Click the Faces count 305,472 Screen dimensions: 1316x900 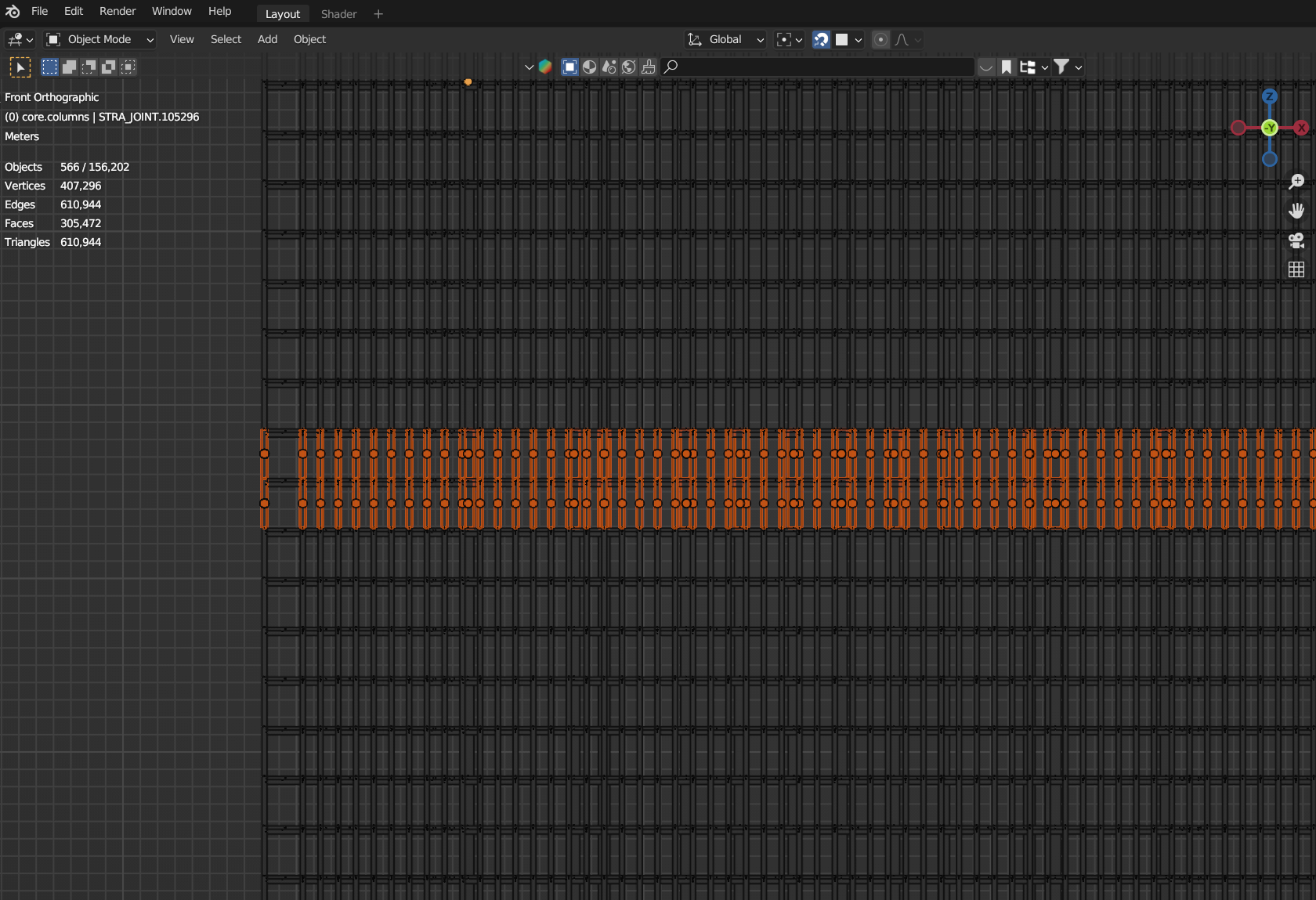pos(81,223)
